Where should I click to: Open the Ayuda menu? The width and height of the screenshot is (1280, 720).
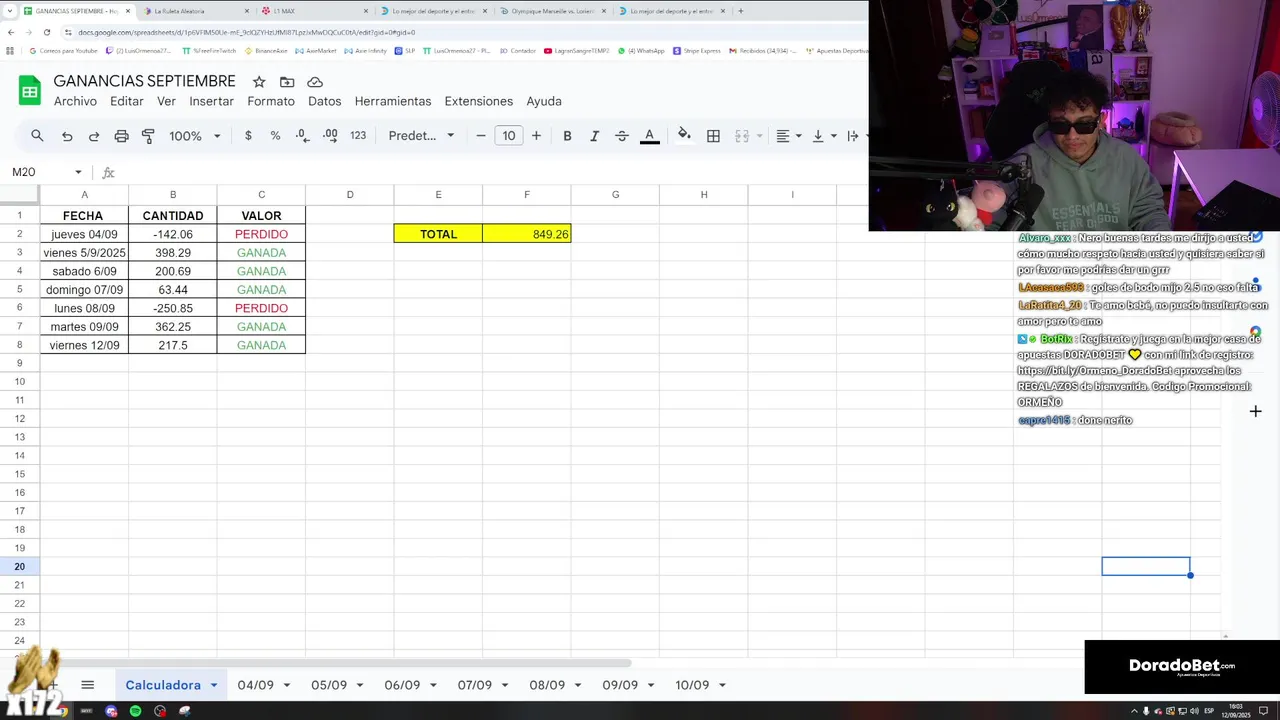coord(544,101)
